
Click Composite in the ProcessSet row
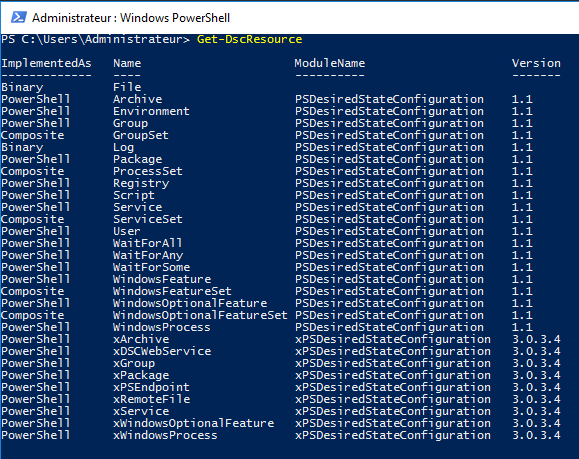point(32,171)
